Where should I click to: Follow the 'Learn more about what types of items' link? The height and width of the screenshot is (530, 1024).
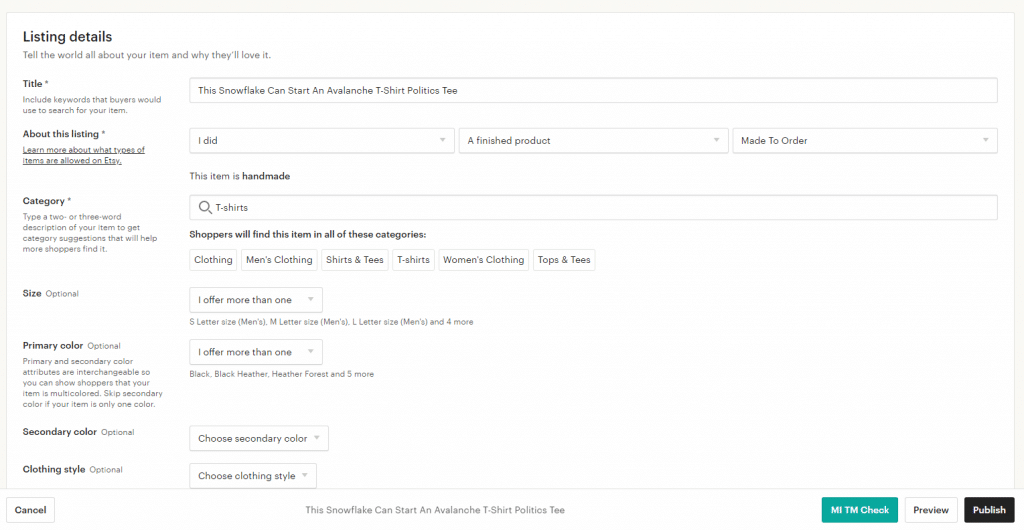click(84, 155)
